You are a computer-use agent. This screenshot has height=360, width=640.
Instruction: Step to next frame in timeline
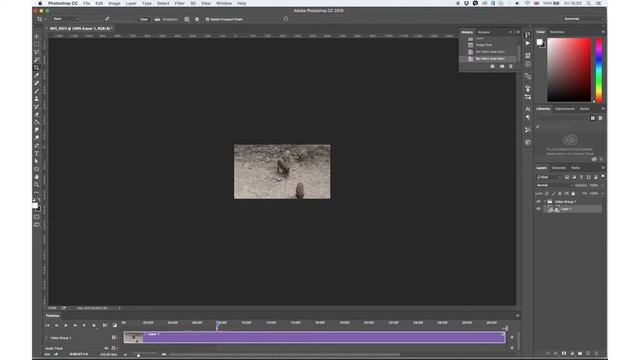tap(75, 325)
